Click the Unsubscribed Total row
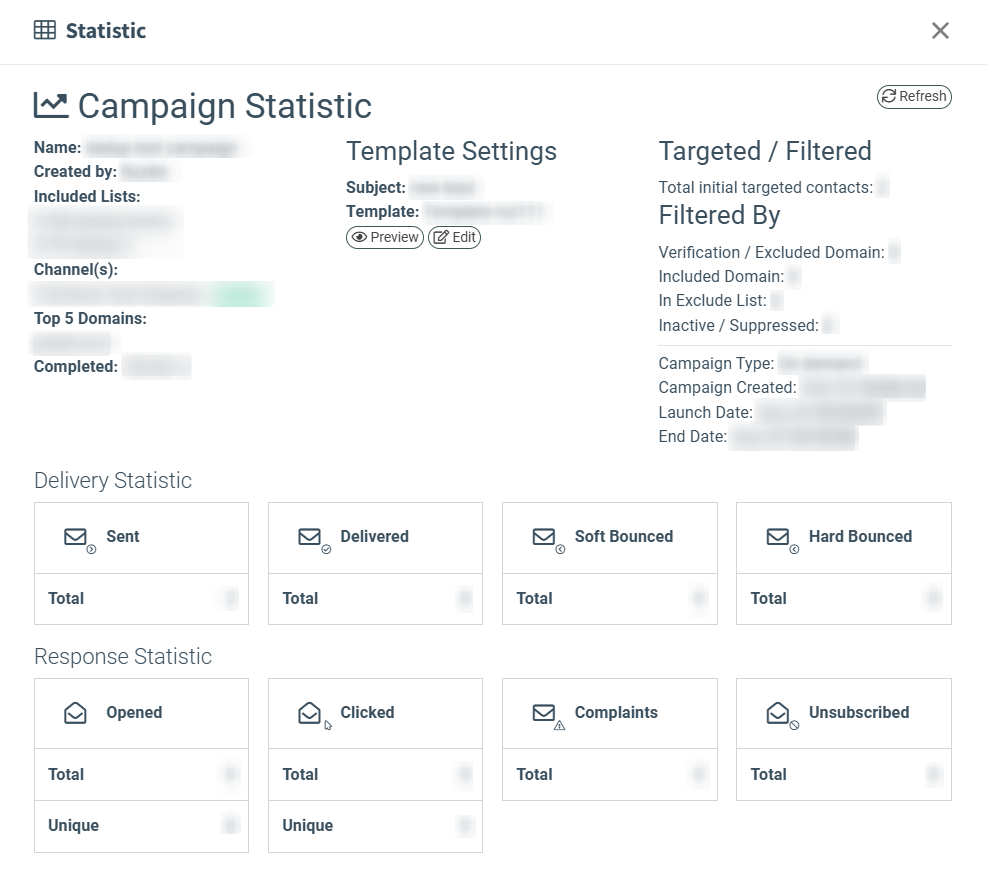The width and height of the screenshot is (987, 891). point(844,775)
